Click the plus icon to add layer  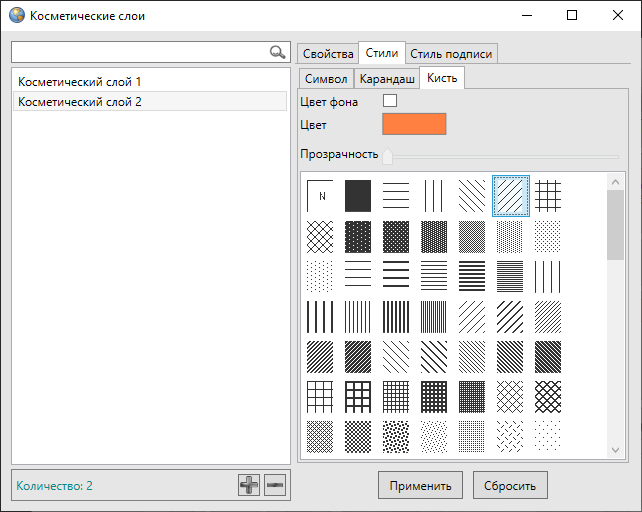249,485
